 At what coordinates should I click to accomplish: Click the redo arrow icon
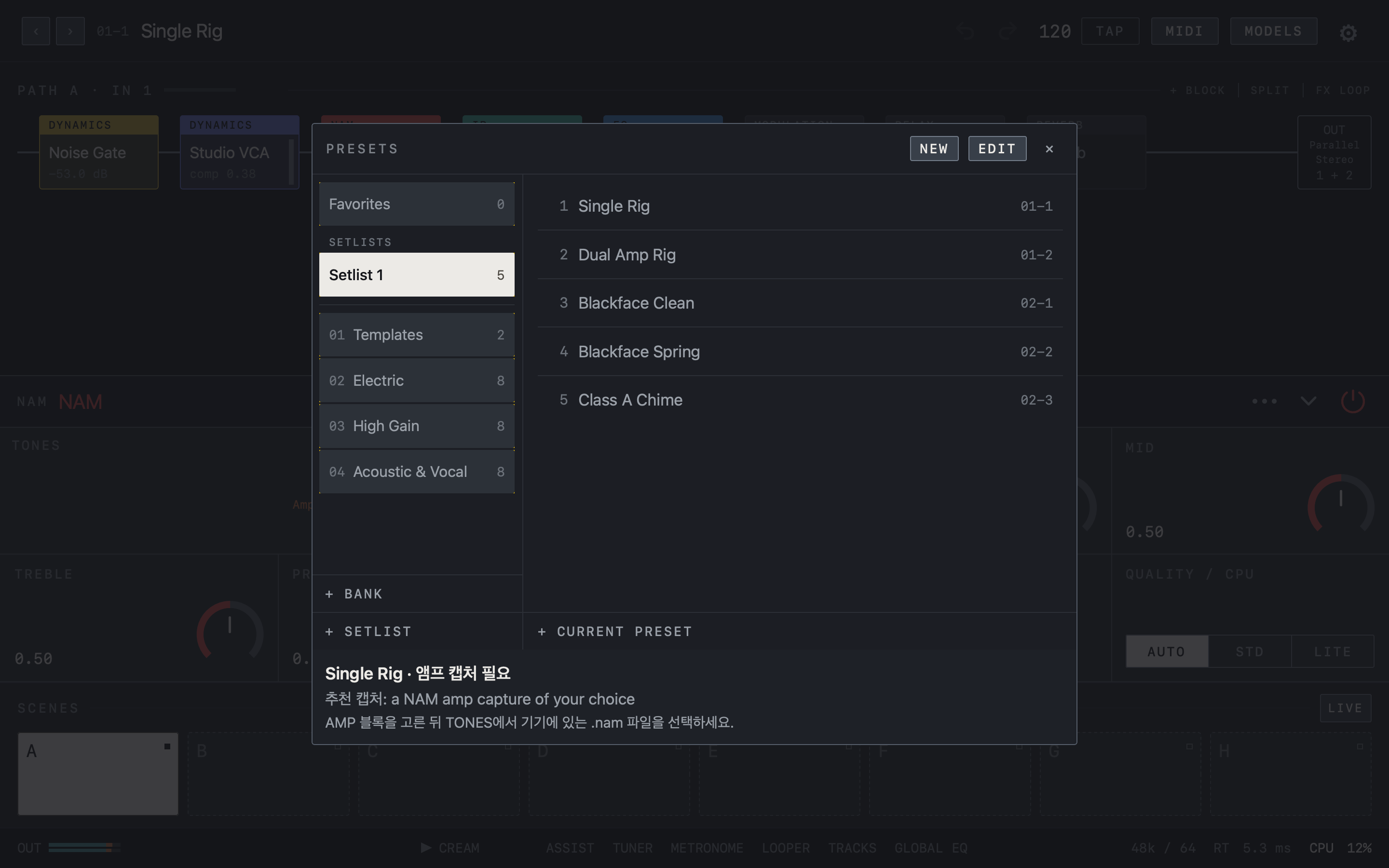point(1008,31)
